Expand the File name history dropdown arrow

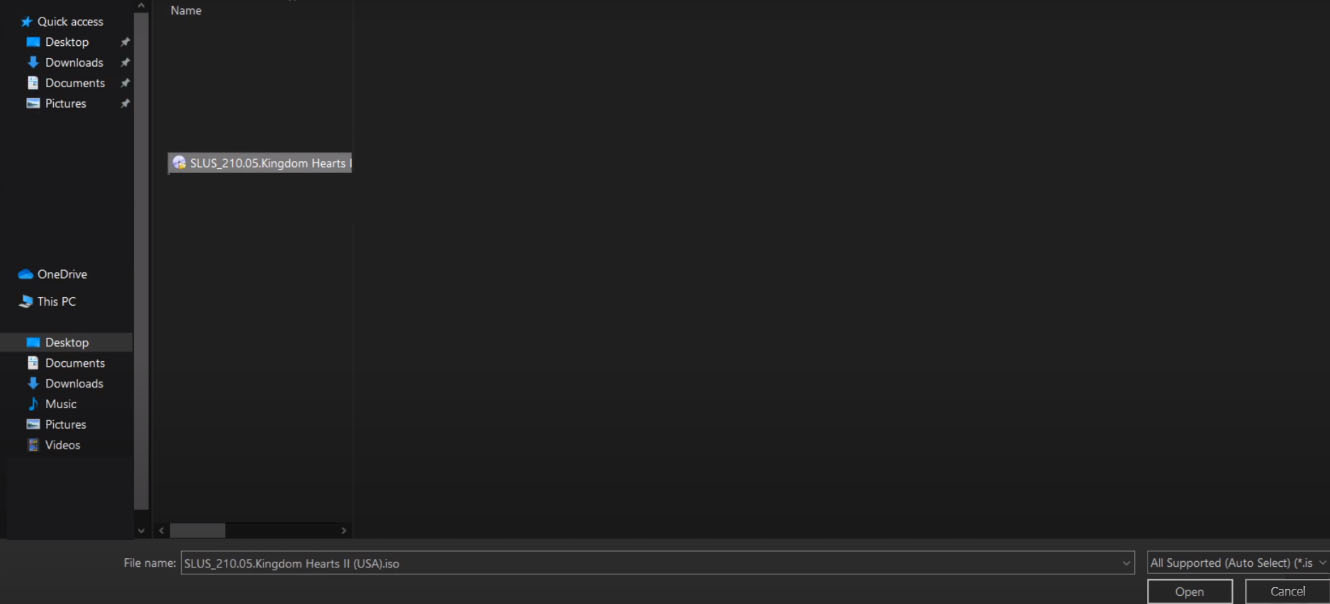[x=1127, y=564]
